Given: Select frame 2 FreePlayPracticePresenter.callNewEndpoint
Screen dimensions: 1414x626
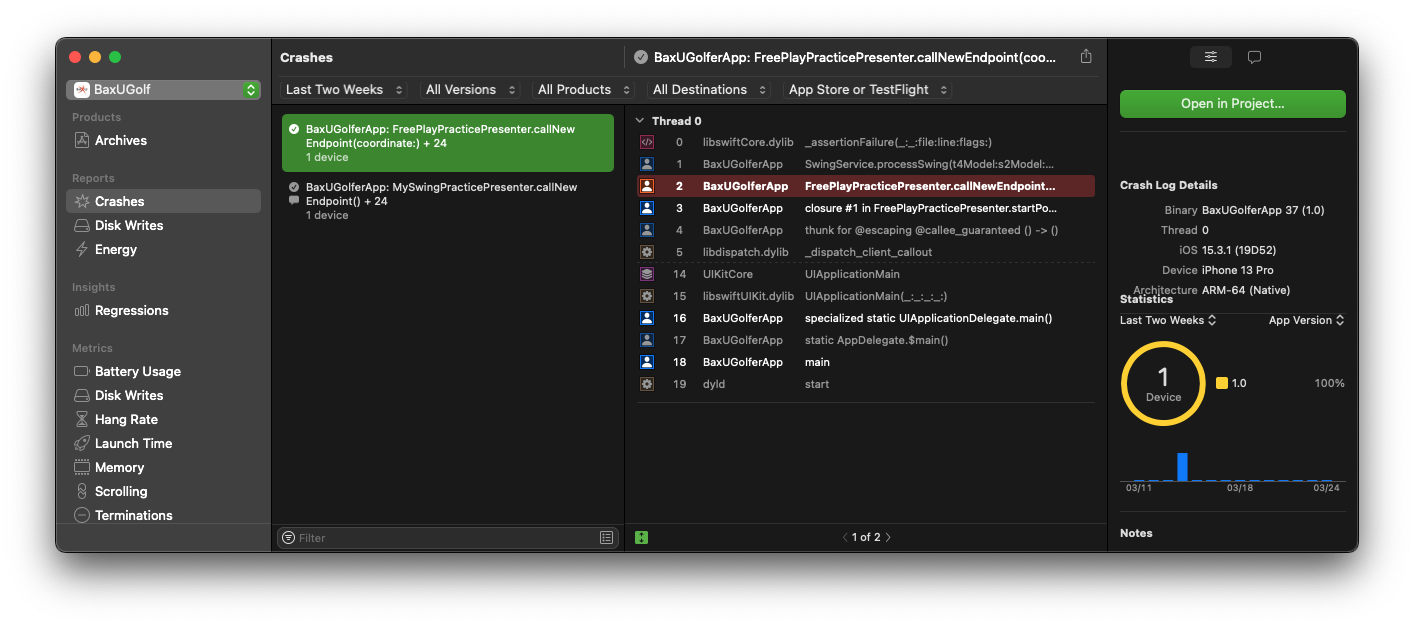Looking at the screenshot, I should 866,186.
